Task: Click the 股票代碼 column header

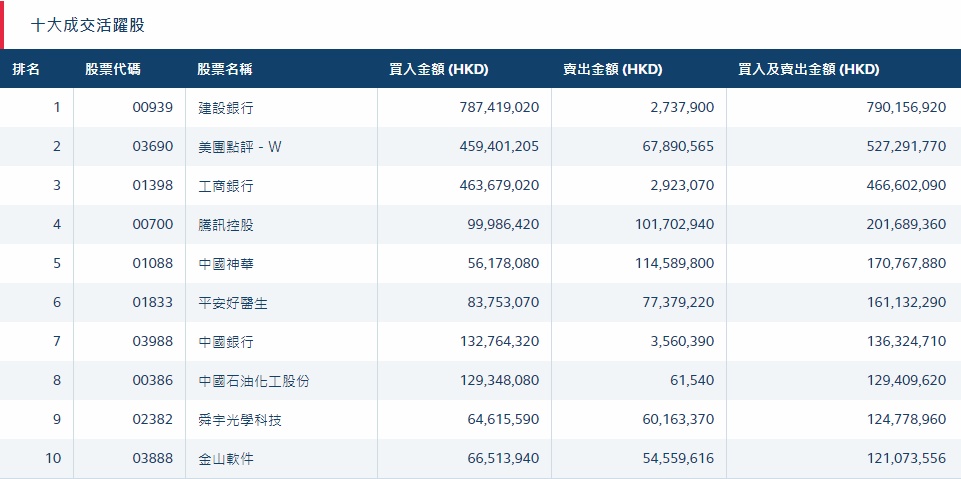Action: click(113, 69)
